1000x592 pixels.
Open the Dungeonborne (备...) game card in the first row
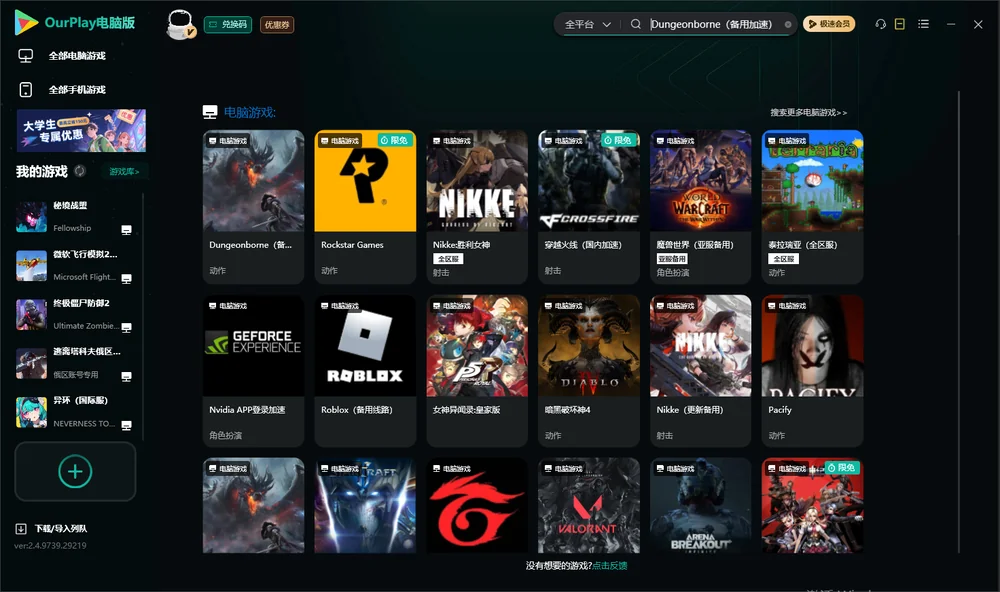coord(253,207)
